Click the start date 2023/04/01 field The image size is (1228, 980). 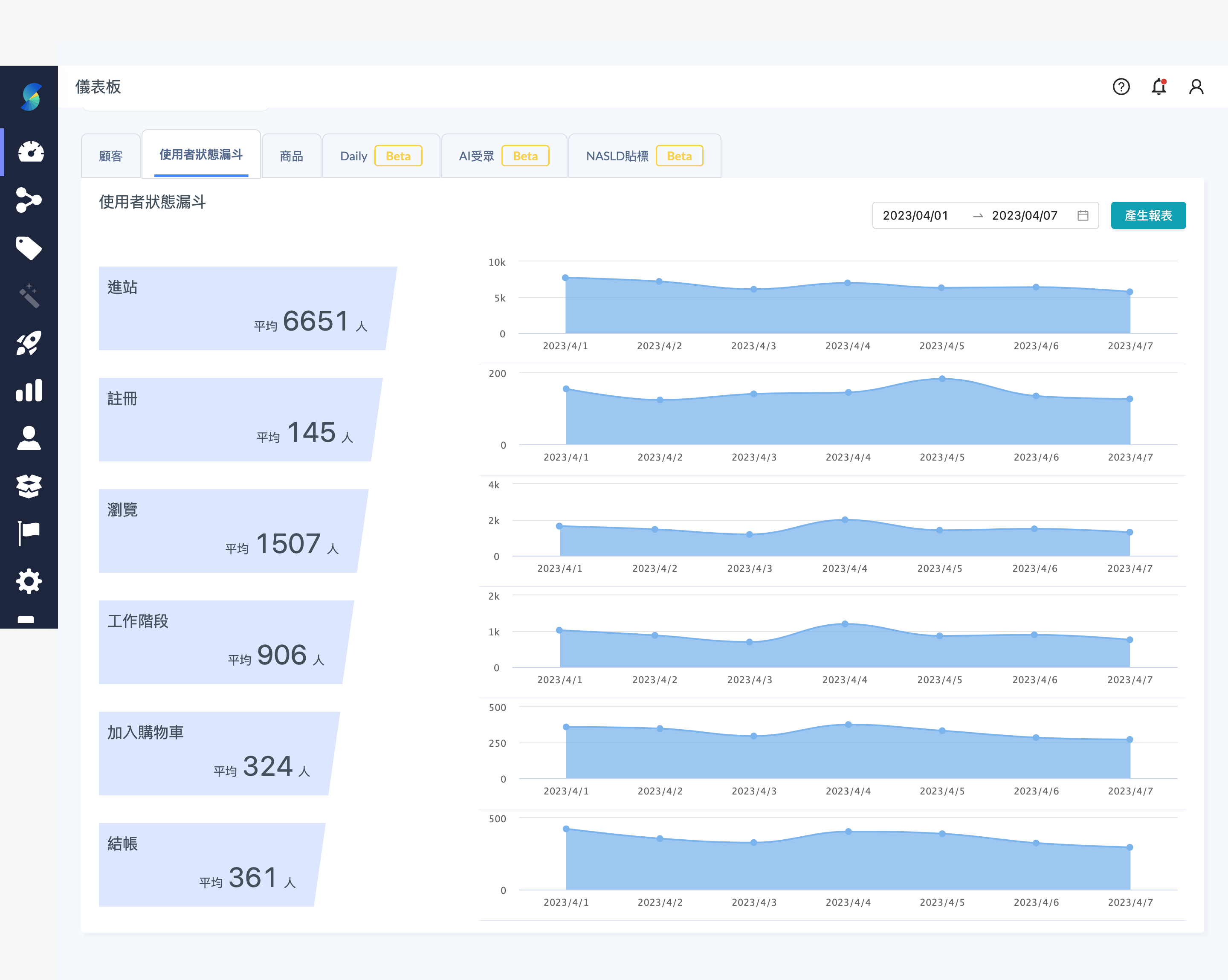pos(915,215)
